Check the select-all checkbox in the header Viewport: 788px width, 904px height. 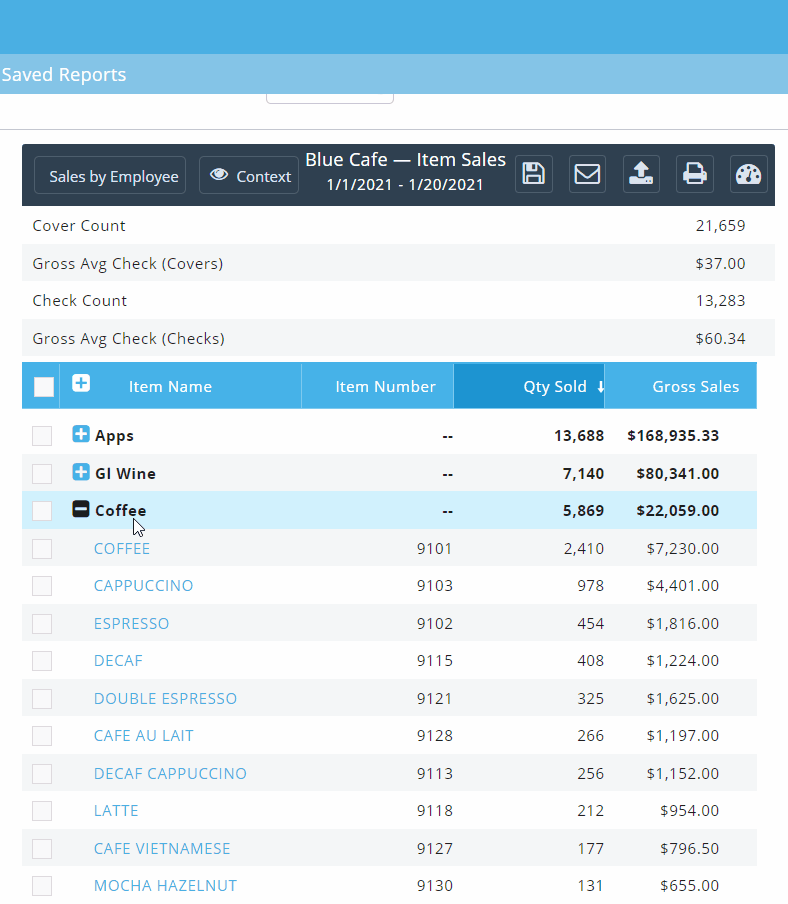coord(44,387)
